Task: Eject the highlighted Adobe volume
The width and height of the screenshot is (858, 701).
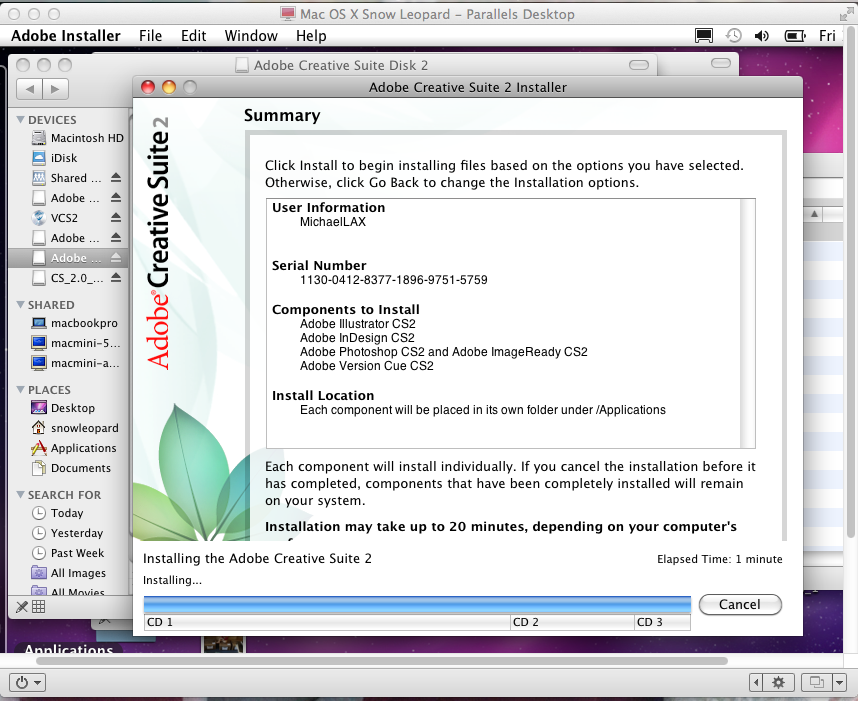Action: [x=115, y=258]
